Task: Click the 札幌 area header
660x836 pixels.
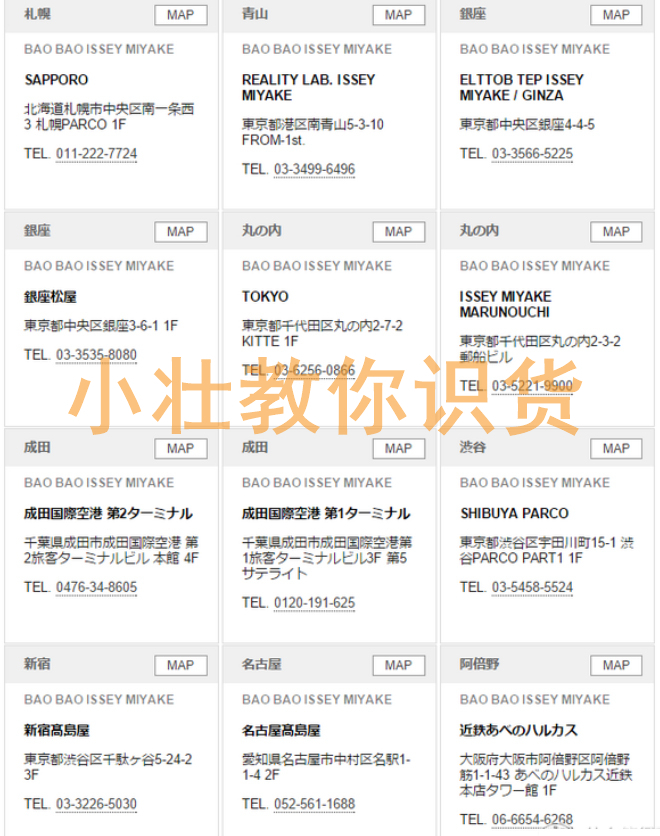Action: pos(37,14)
